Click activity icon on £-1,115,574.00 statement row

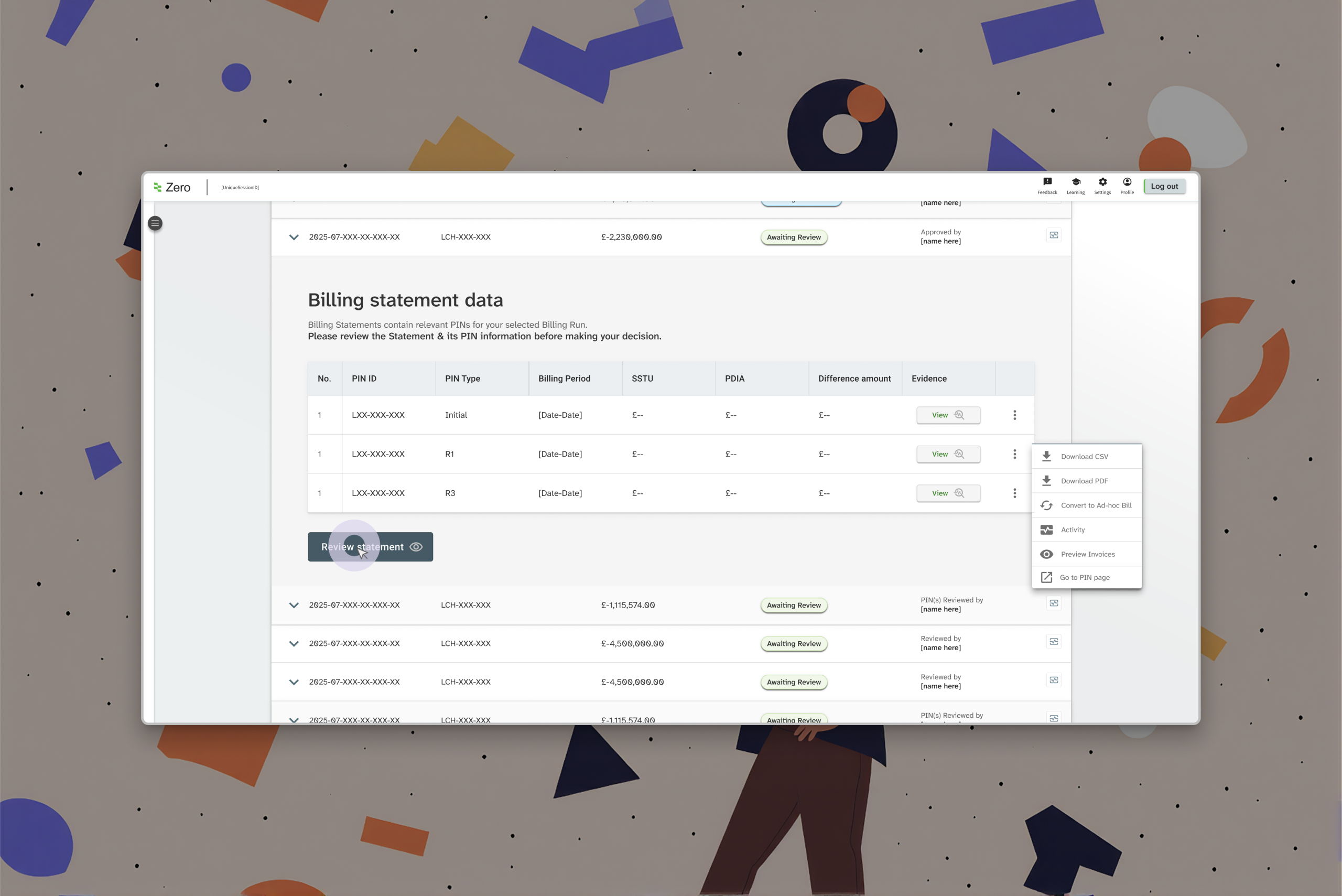(1054, 603)
